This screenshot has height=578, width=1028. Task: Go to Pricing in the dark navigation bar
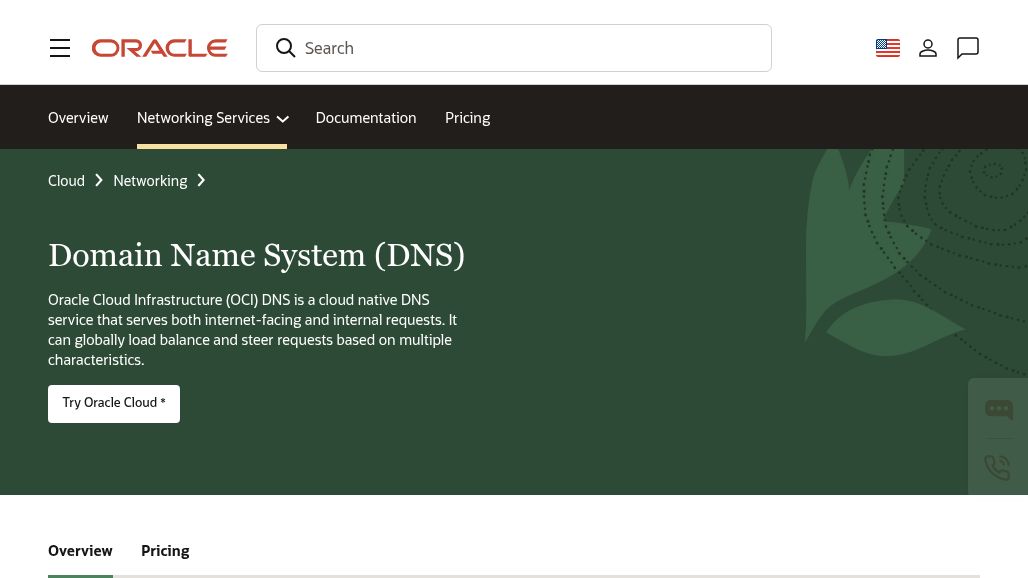pos(467,118)
